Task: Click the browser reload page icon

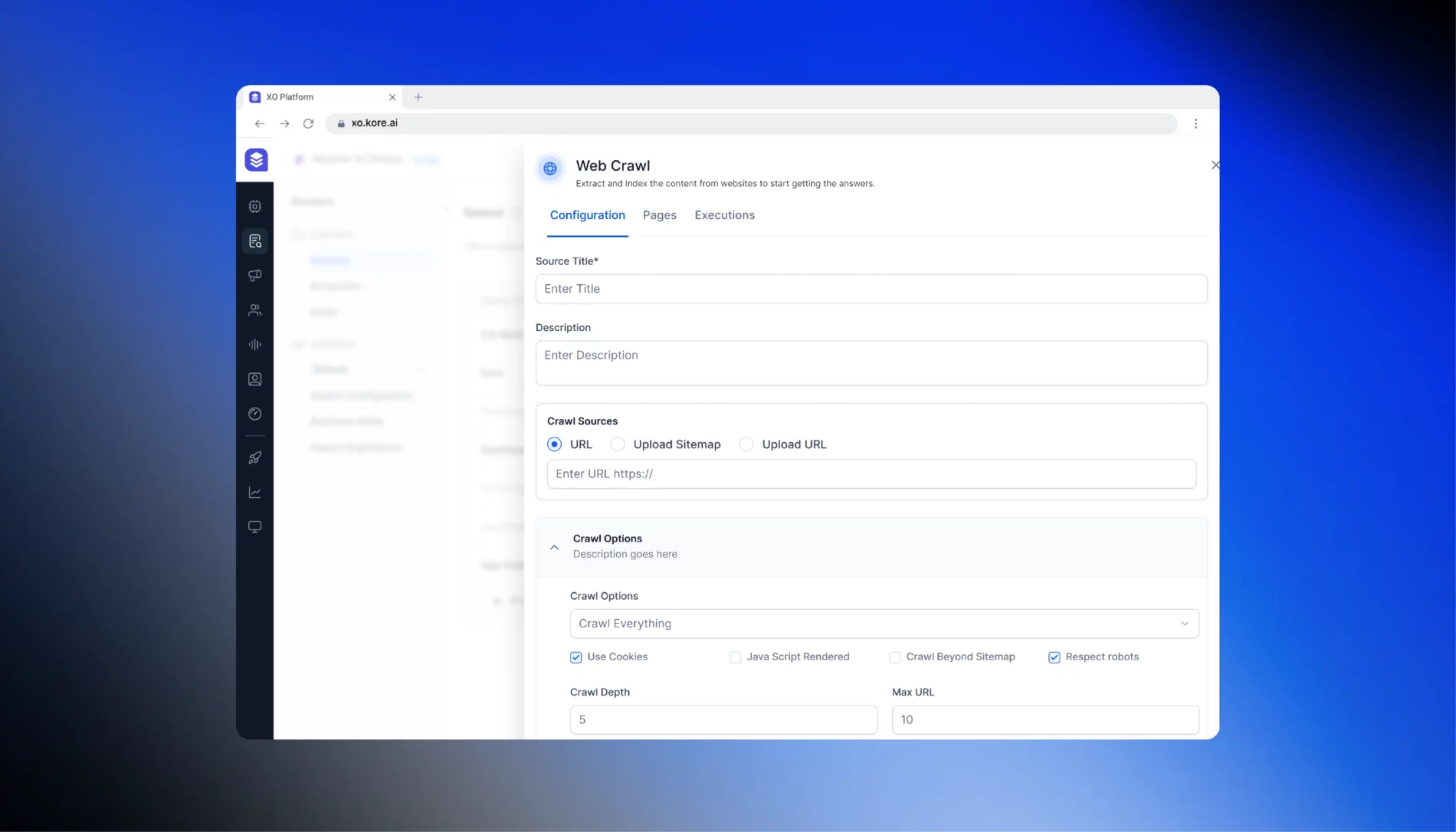Action: coord(308,123)
